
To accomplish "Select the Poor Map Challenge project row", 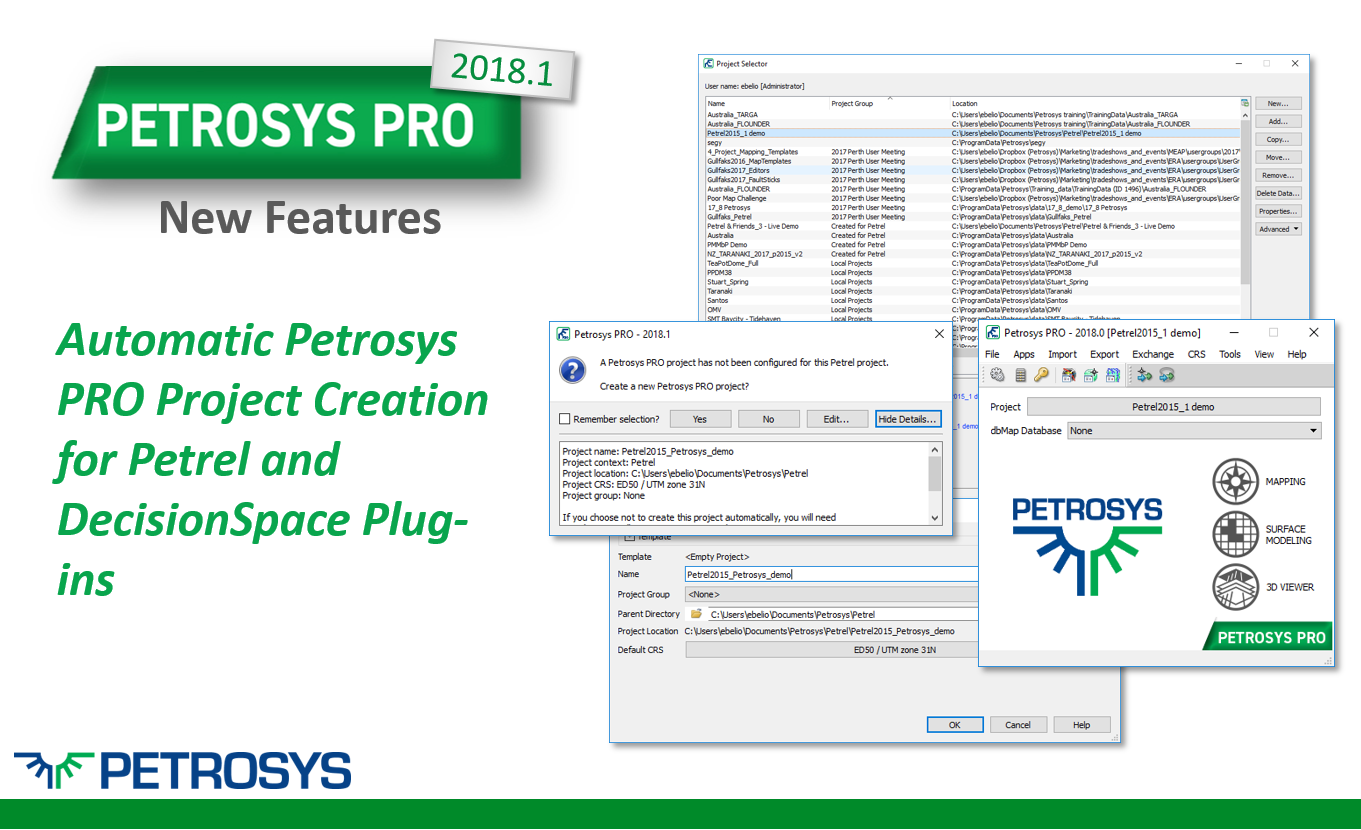I will pos(972,198).
